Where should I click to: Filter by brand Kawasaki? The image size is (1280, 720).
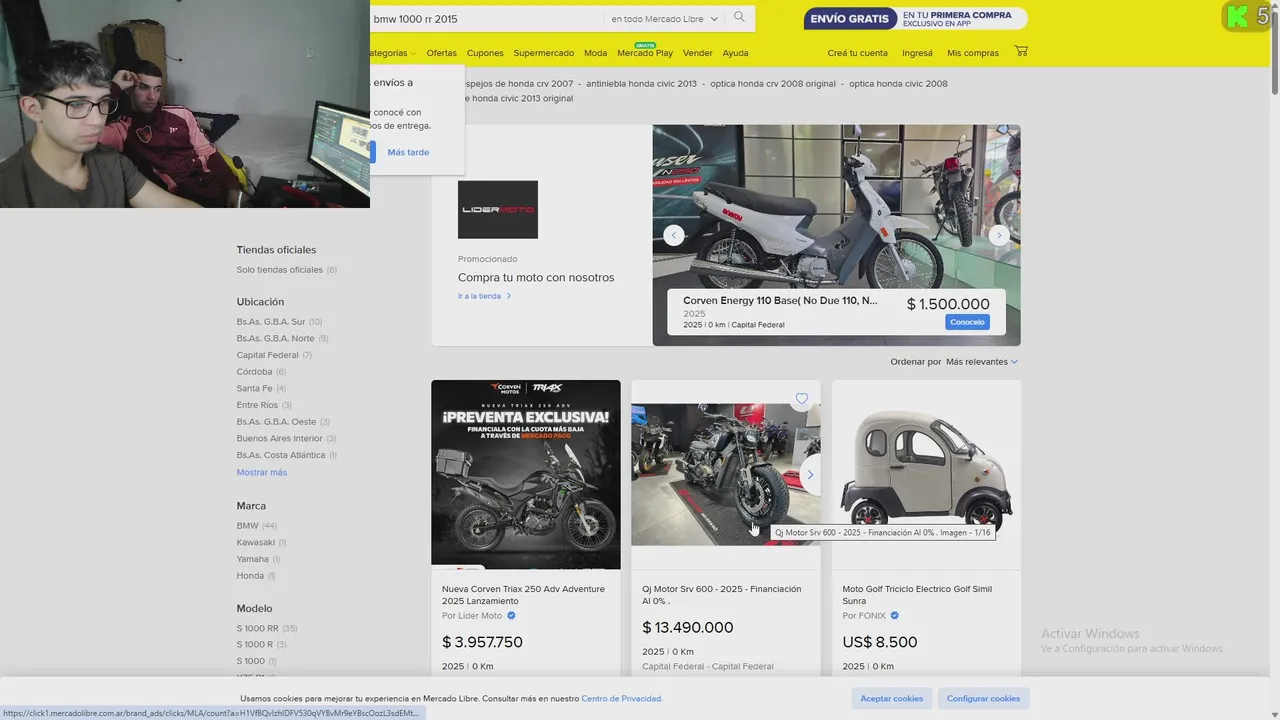pos(261,542)
